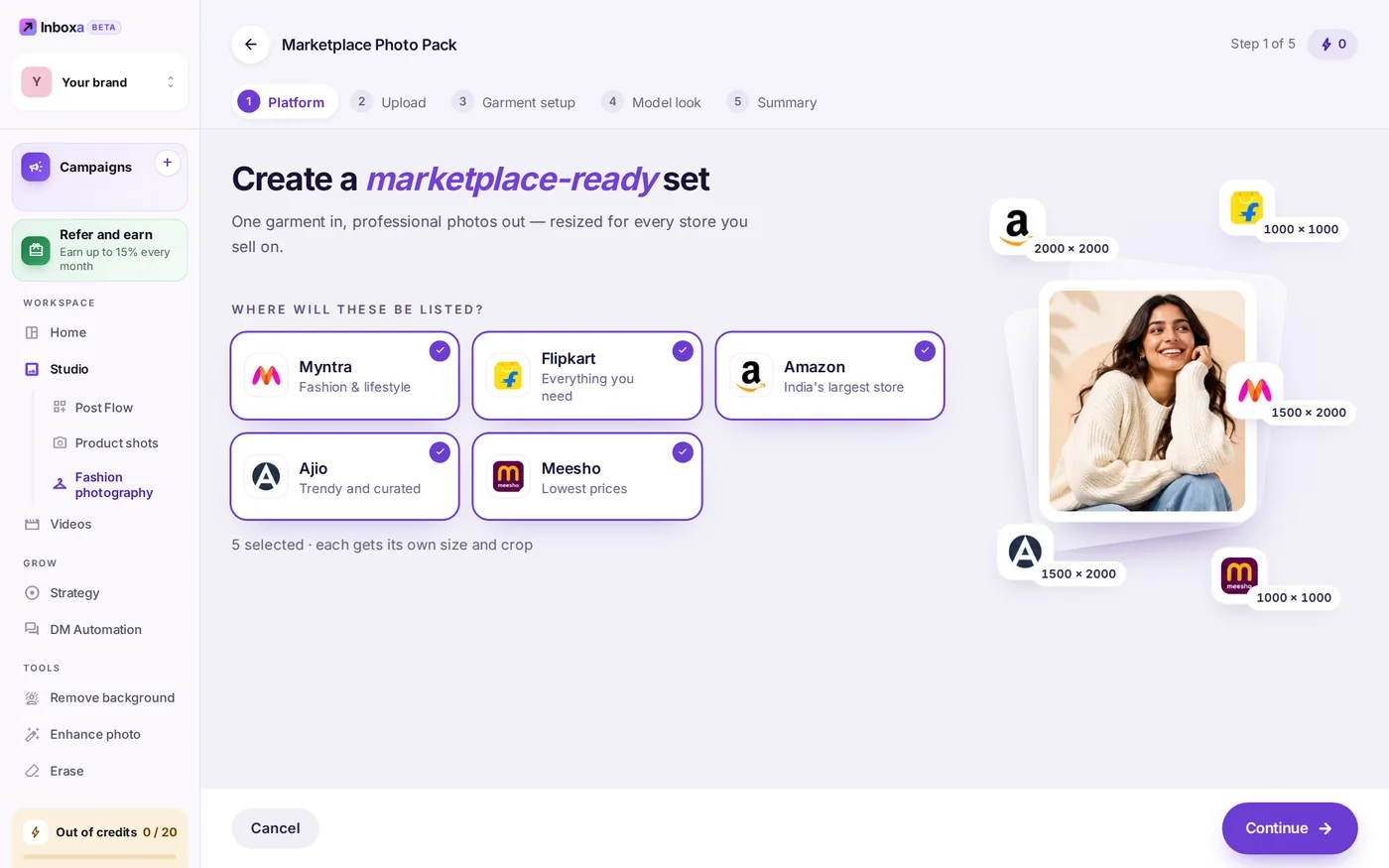Click the Videos film icon
This screenshot has height=868, width=1389.
(x=32, y=524)
